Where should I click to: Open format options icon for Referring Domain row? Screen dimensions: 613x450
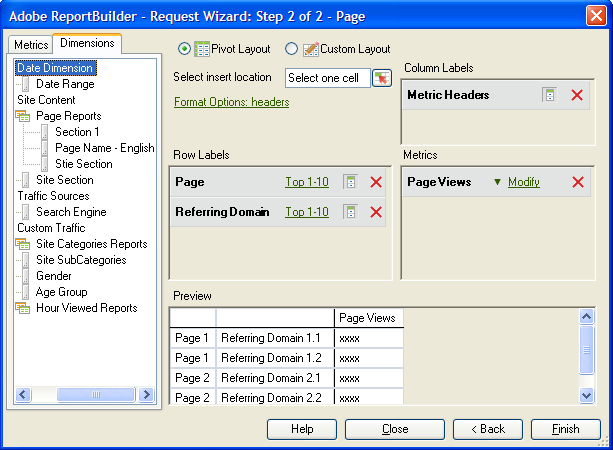[x=351, y=212]
